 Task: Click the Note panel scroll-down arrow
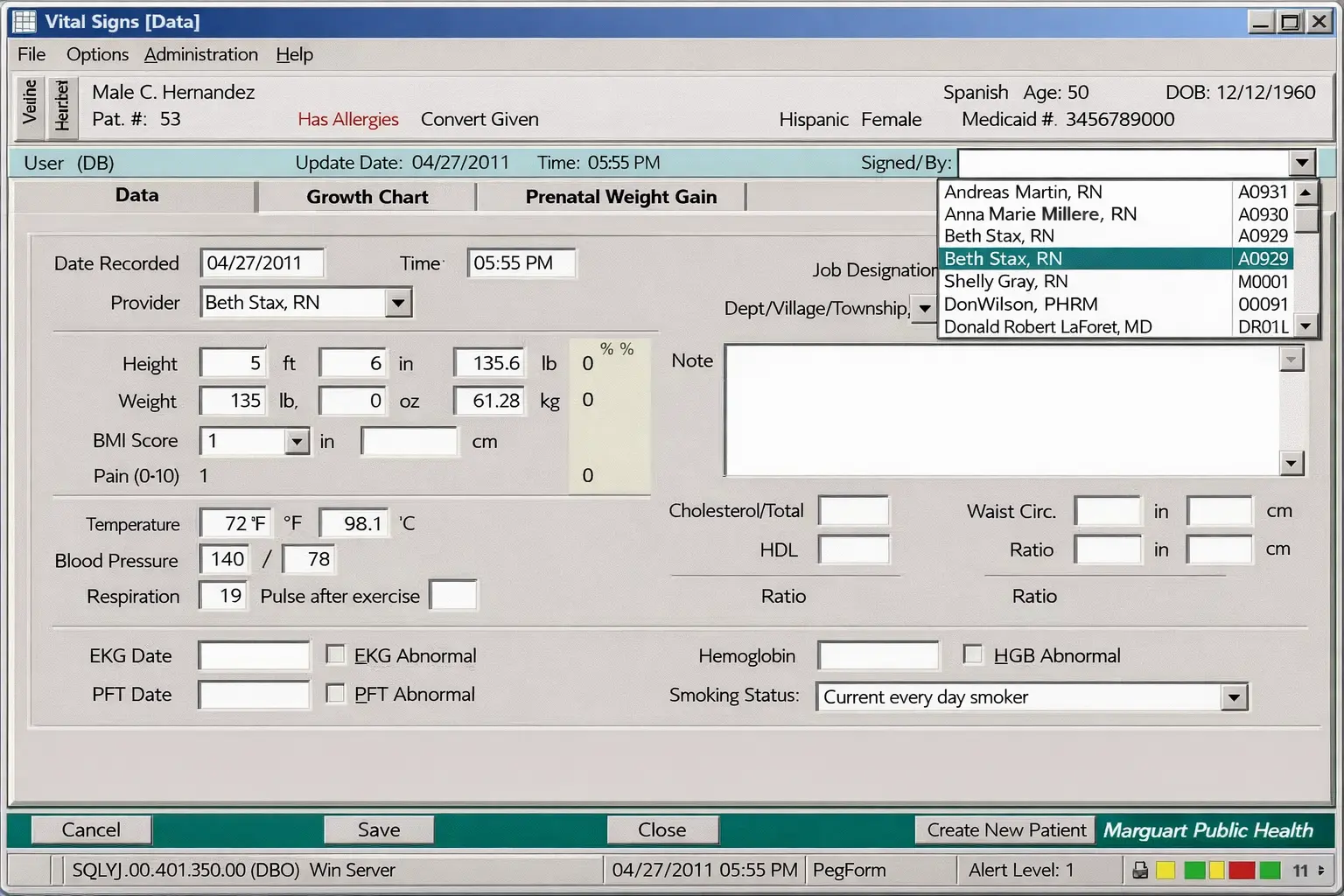[1291, 464]
